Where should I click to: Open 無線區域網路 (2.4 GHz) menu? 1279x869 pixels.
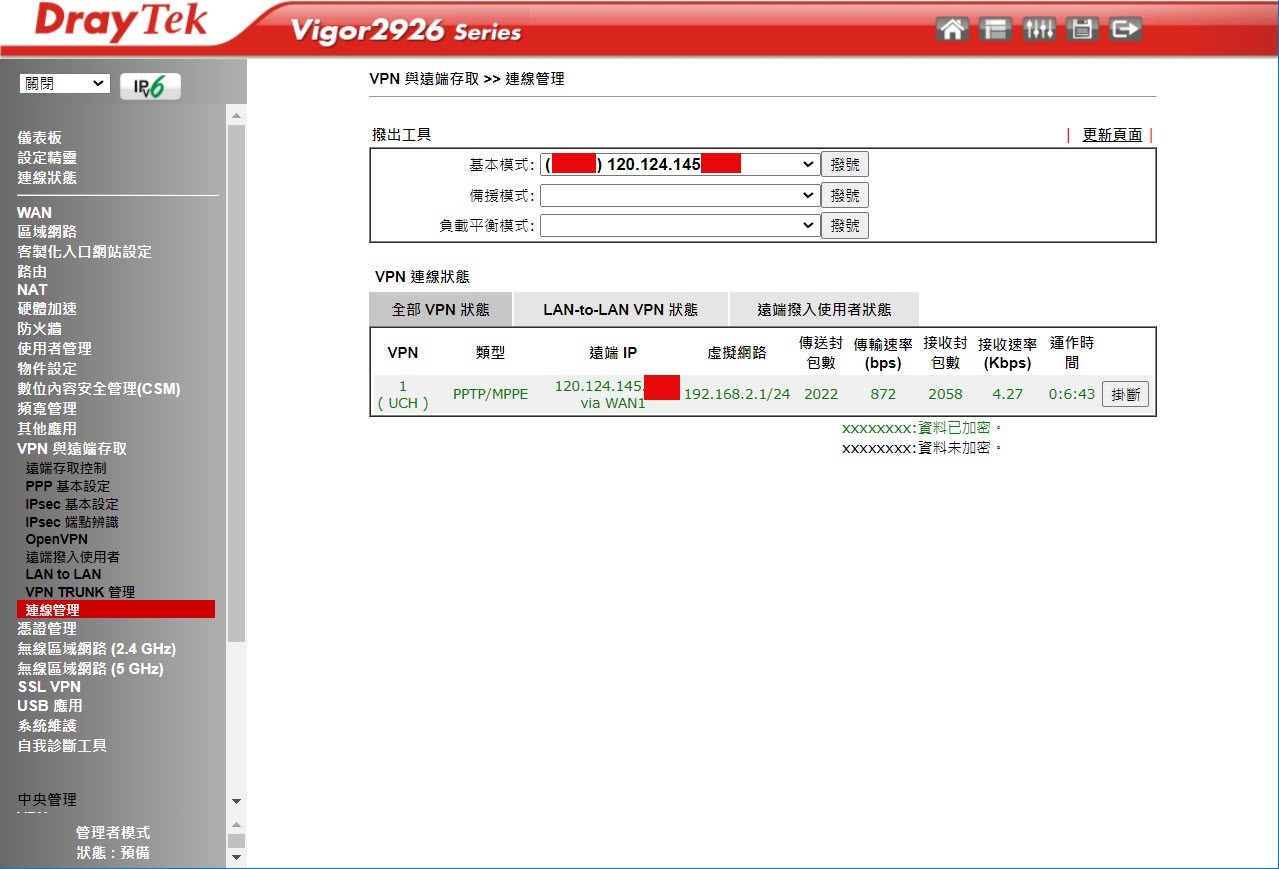tap(97, 649)
